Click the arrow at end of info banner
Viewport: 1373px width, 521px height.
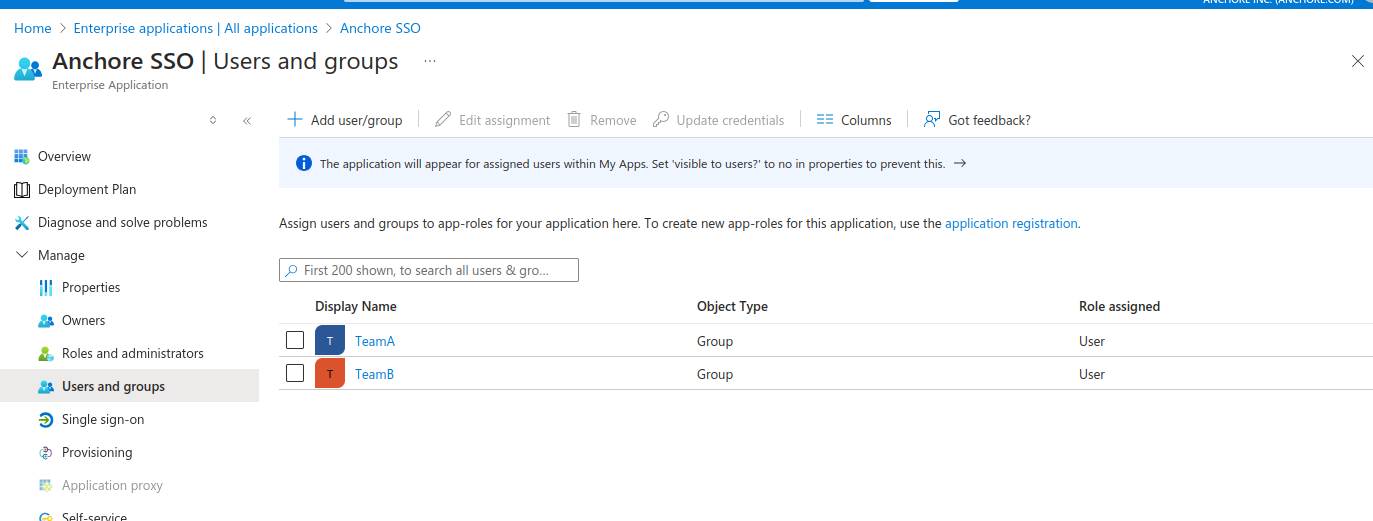click(960, 163)
